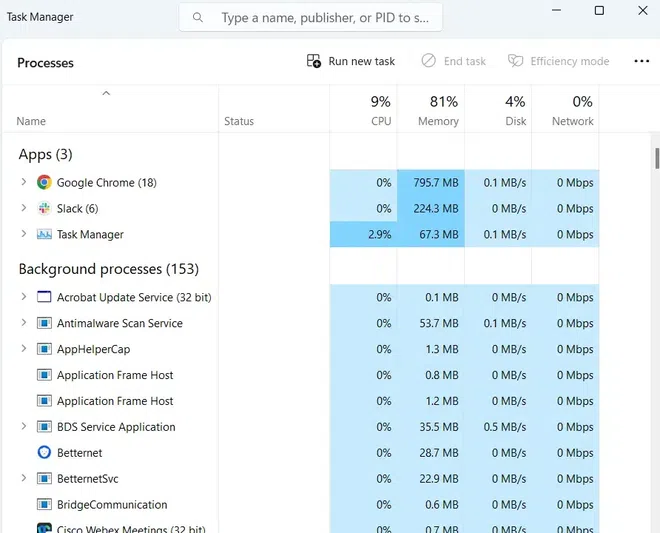
Task: Open the three-dots more options menu
Action: pyautogui.click(x=641, y=61)
